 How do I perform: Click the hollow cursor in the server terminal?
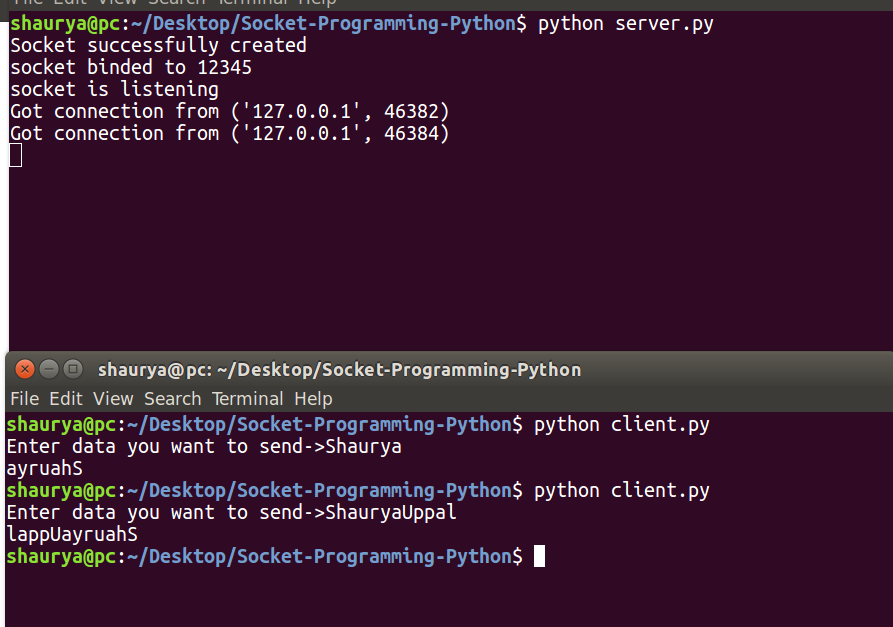click(15, 155)
